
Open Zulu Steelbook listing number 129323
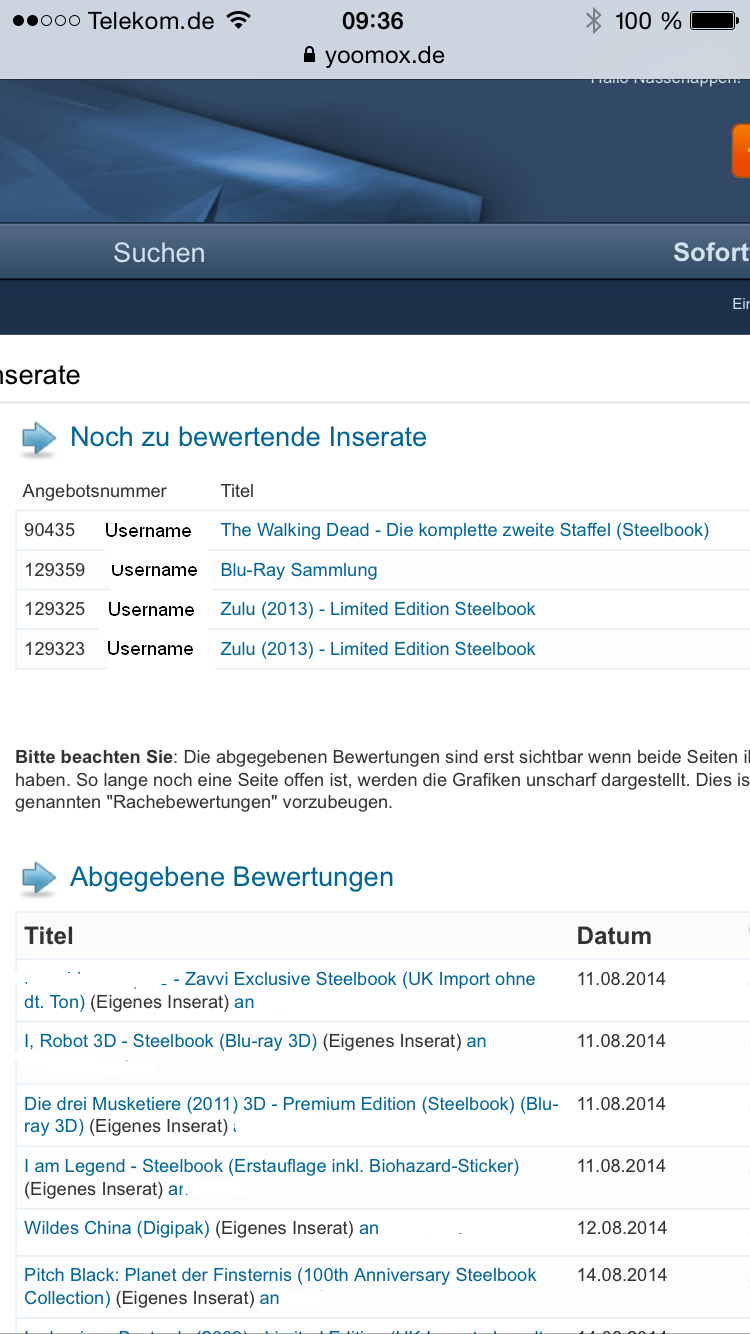coord(378,649)
